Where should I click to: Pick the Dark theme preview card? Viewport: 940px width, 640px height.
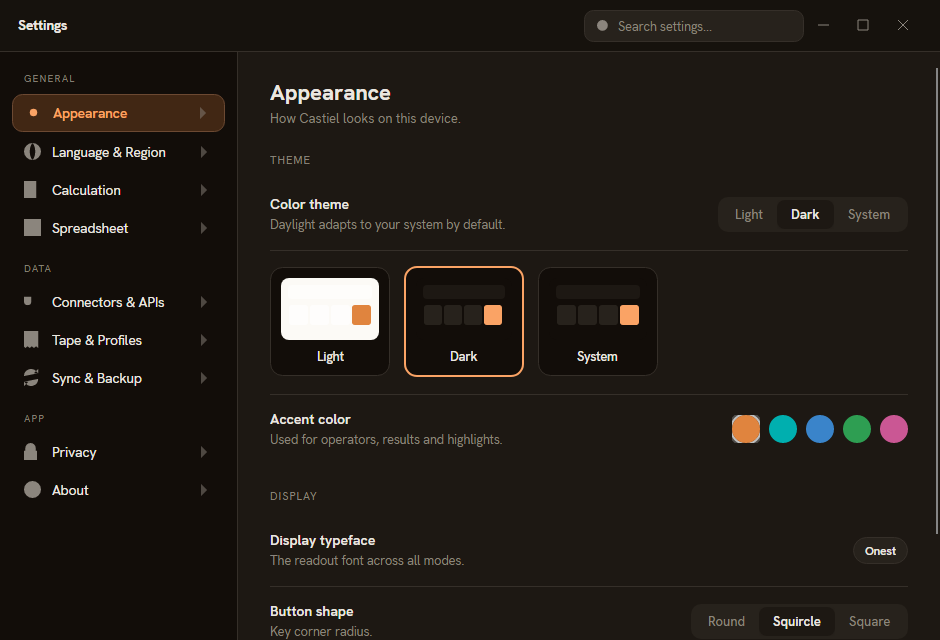coord(464,321)
